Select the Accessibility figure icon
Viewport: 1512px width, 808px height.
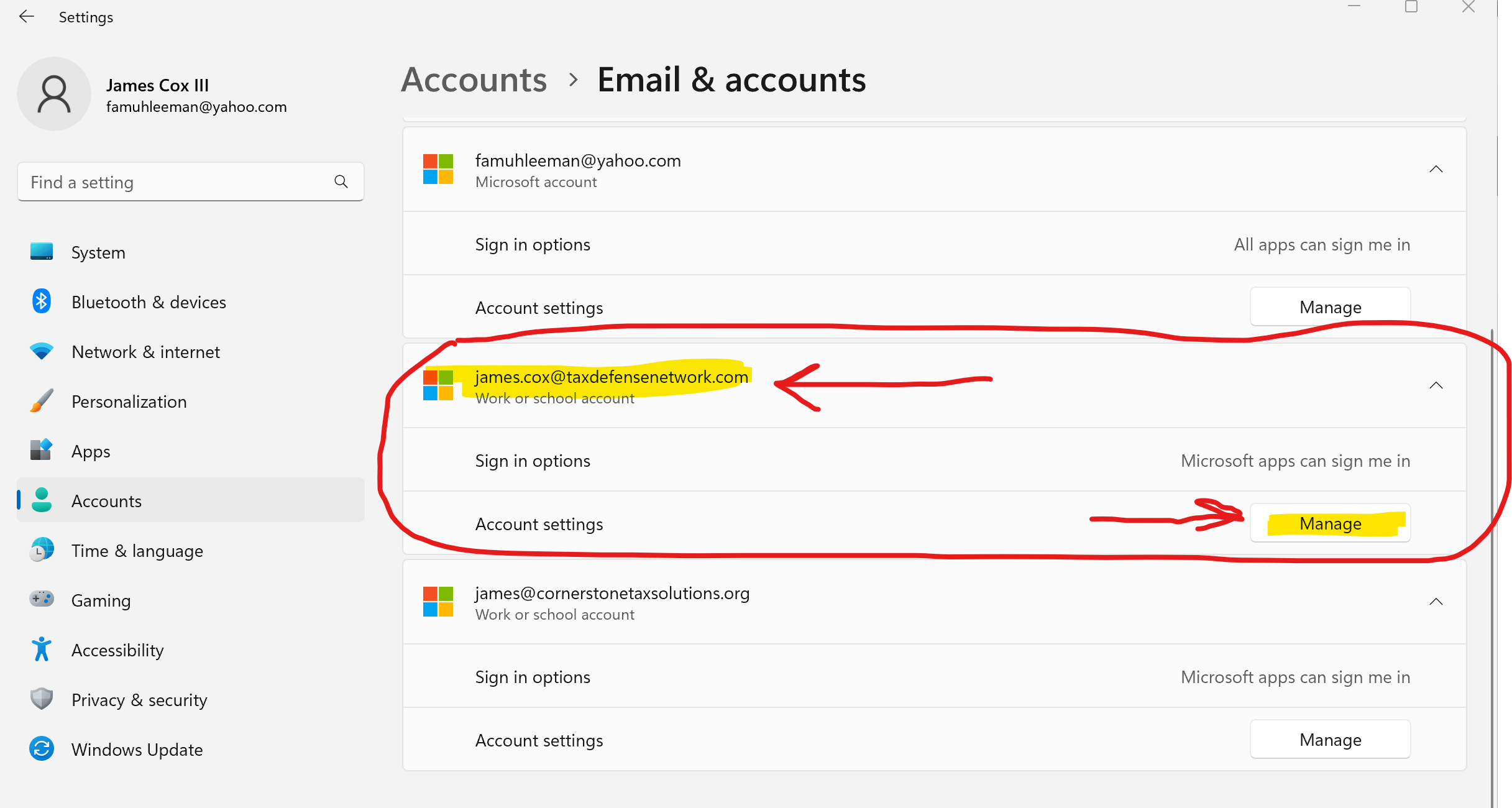42,650
